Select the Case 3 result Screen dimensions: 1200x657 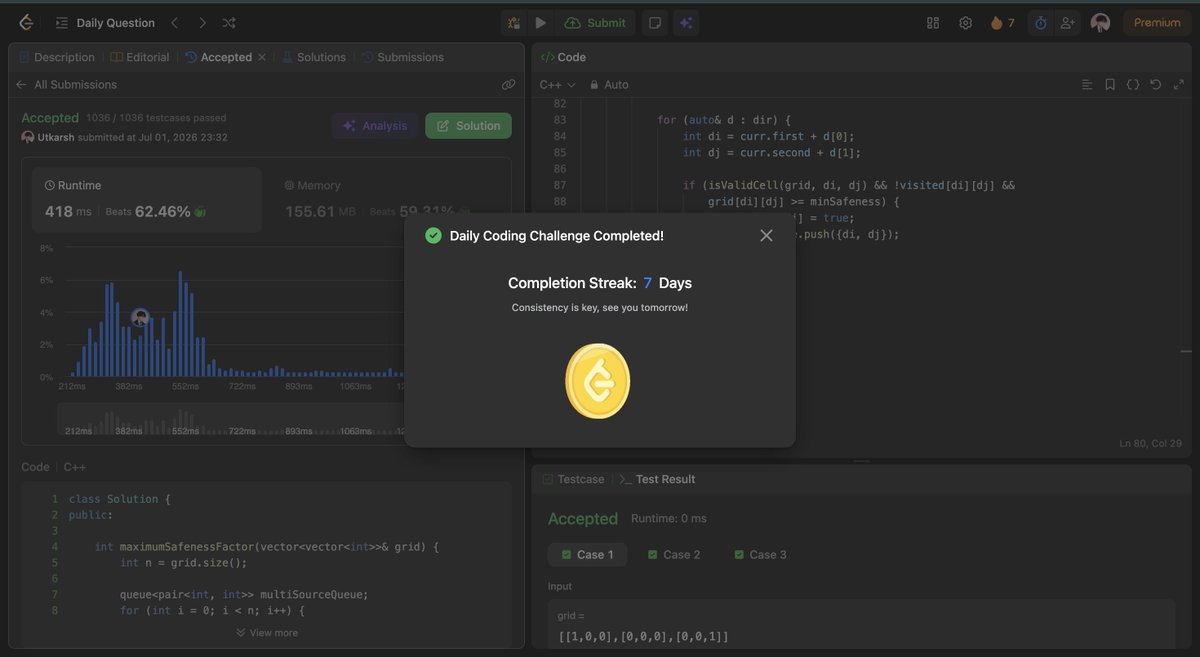click(760, 555)
